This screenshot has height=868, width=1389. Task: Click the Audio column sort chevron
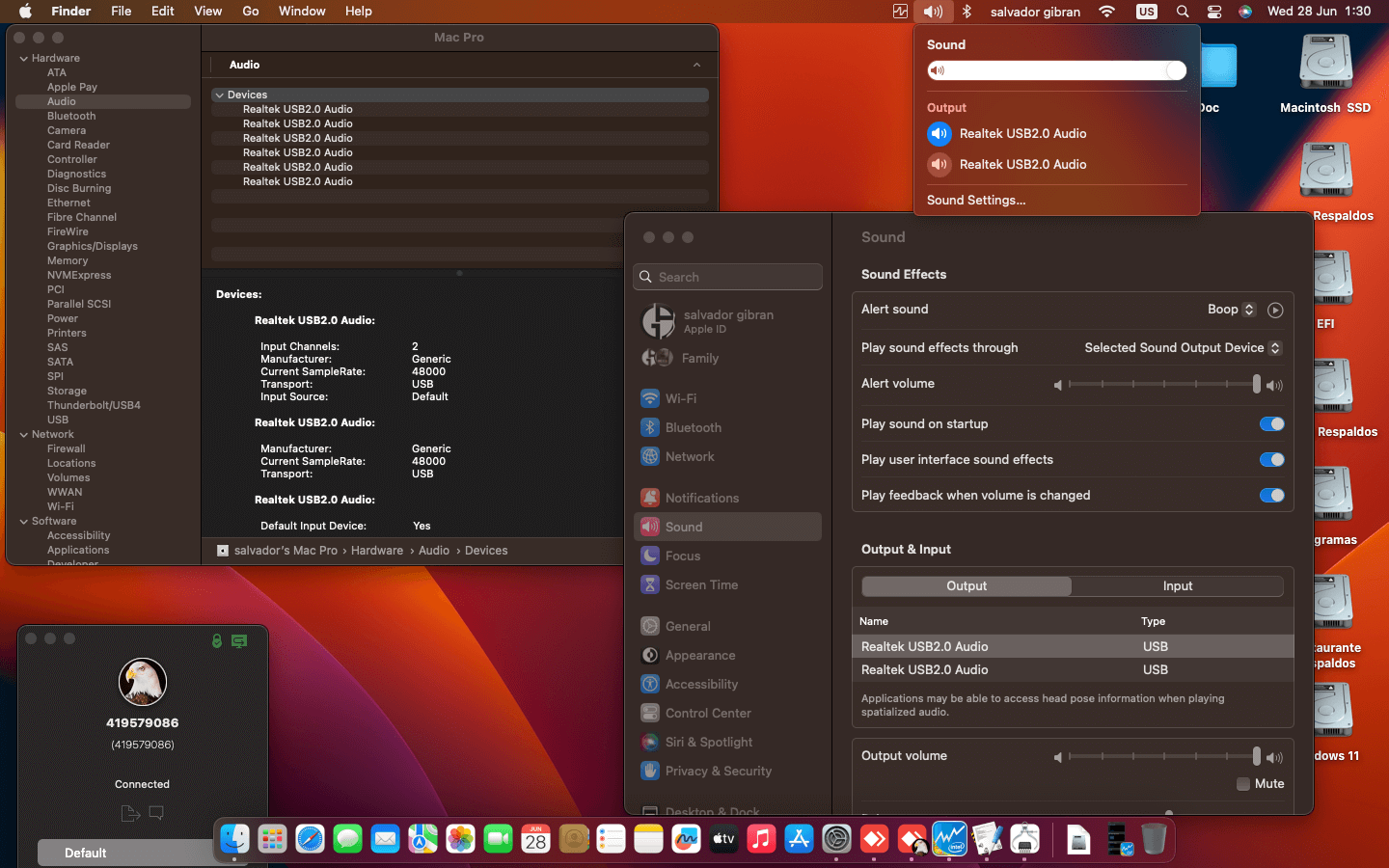[696, 65]
